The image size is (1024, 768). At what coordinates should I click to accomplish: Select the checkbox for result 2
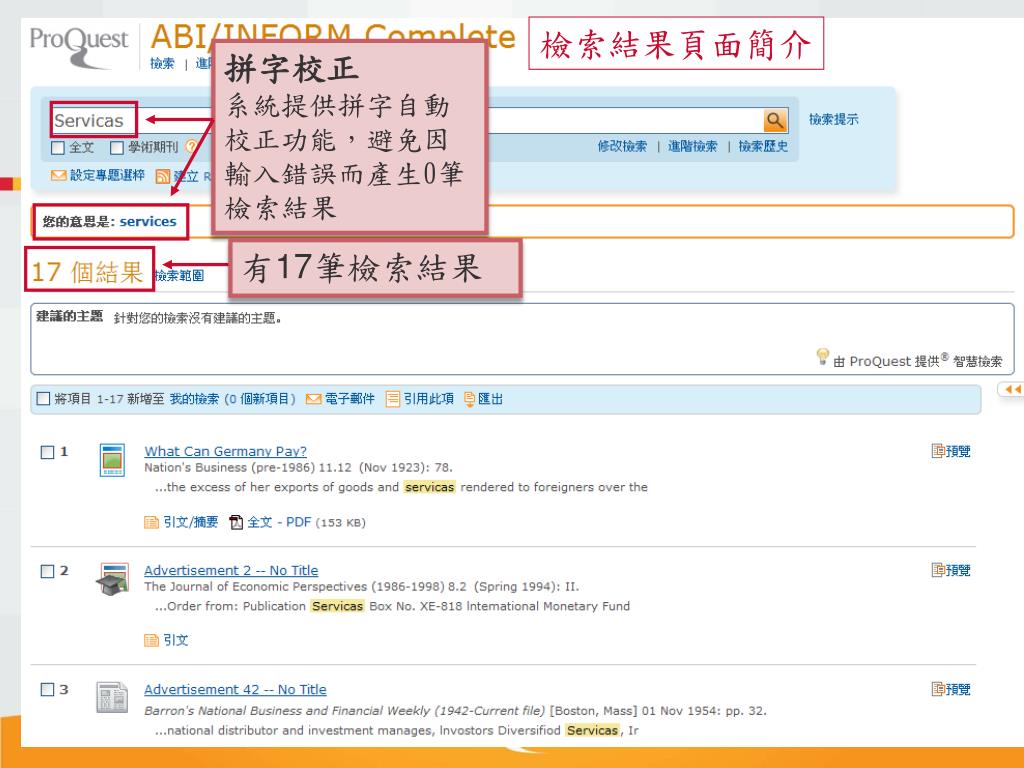click(x=48, y=571)
